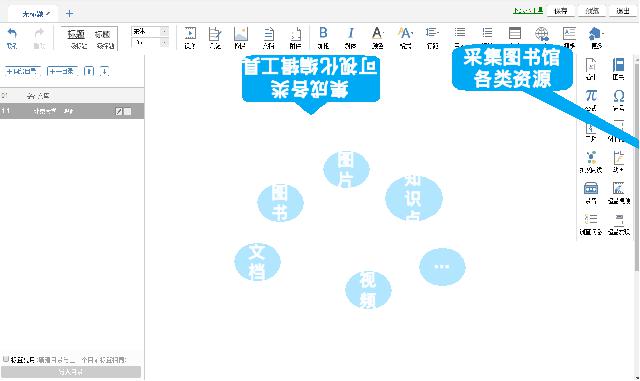The width and height of the screenshot is (640, 381).
Task: Tick the checkbox above the gray import button
Action: click(6, 359)
